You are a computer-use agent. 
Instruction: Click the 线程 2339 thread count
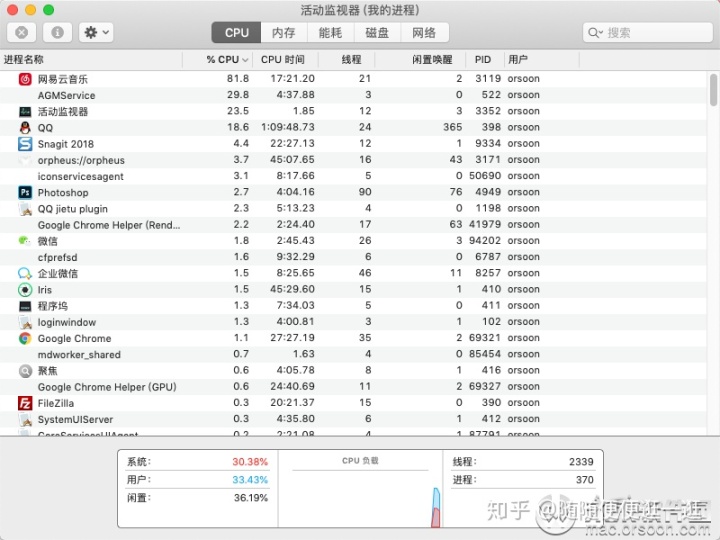[523, 461]
